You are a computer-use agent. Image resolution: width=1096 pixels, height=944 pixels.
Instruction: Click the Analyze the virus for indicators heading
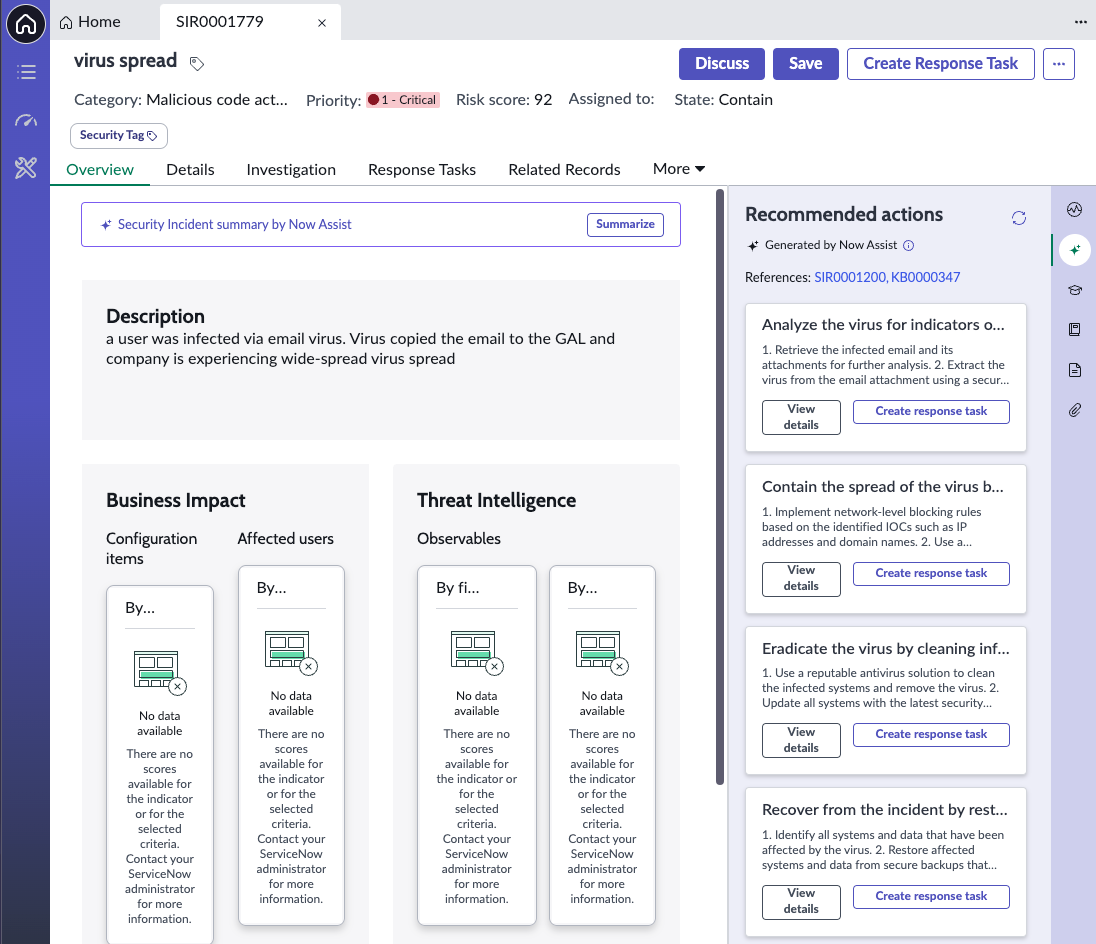coord(883,325)
